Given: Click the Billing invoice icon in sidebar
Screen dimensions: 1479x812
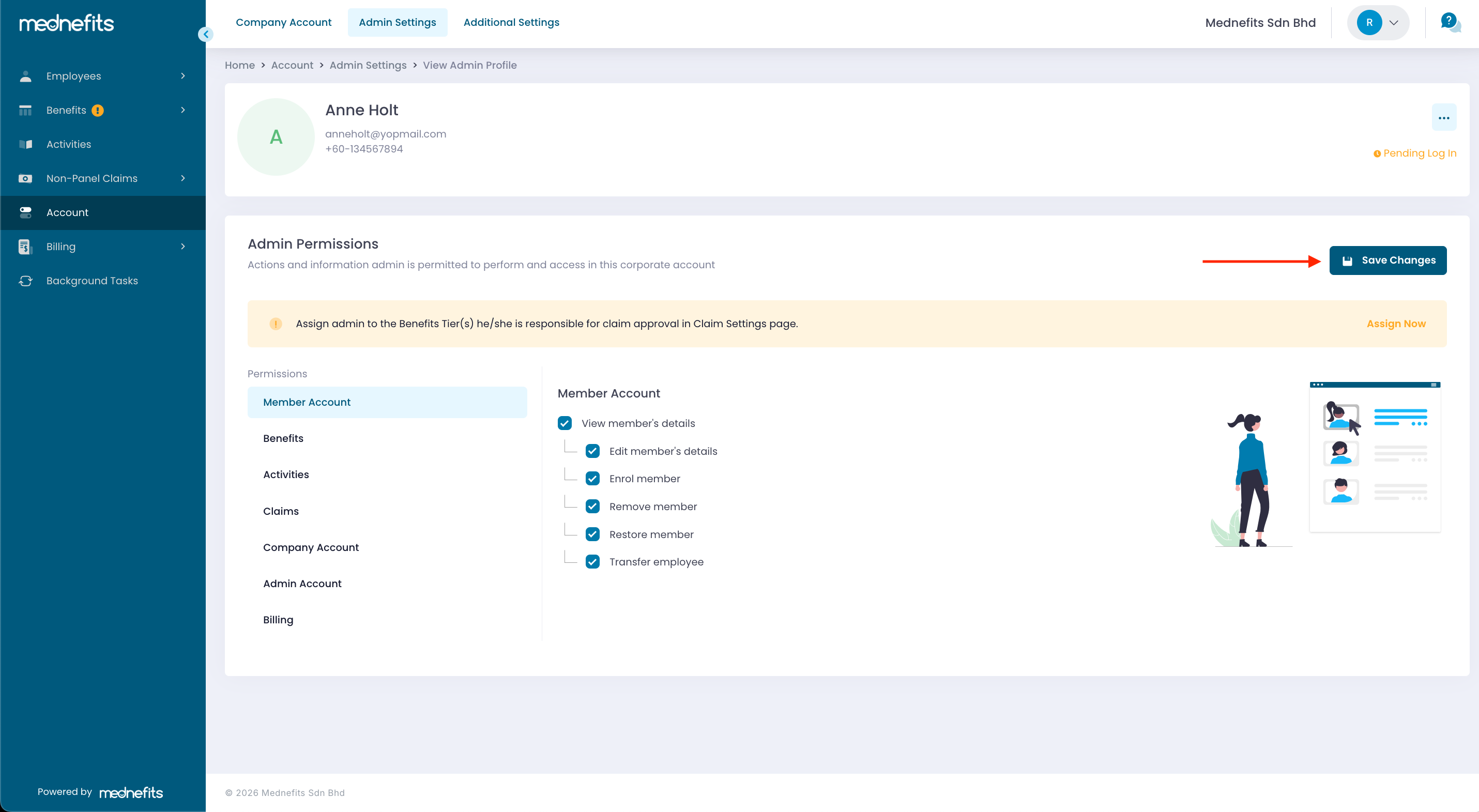Looking at the screenshot, I should [x=25, y=247].
